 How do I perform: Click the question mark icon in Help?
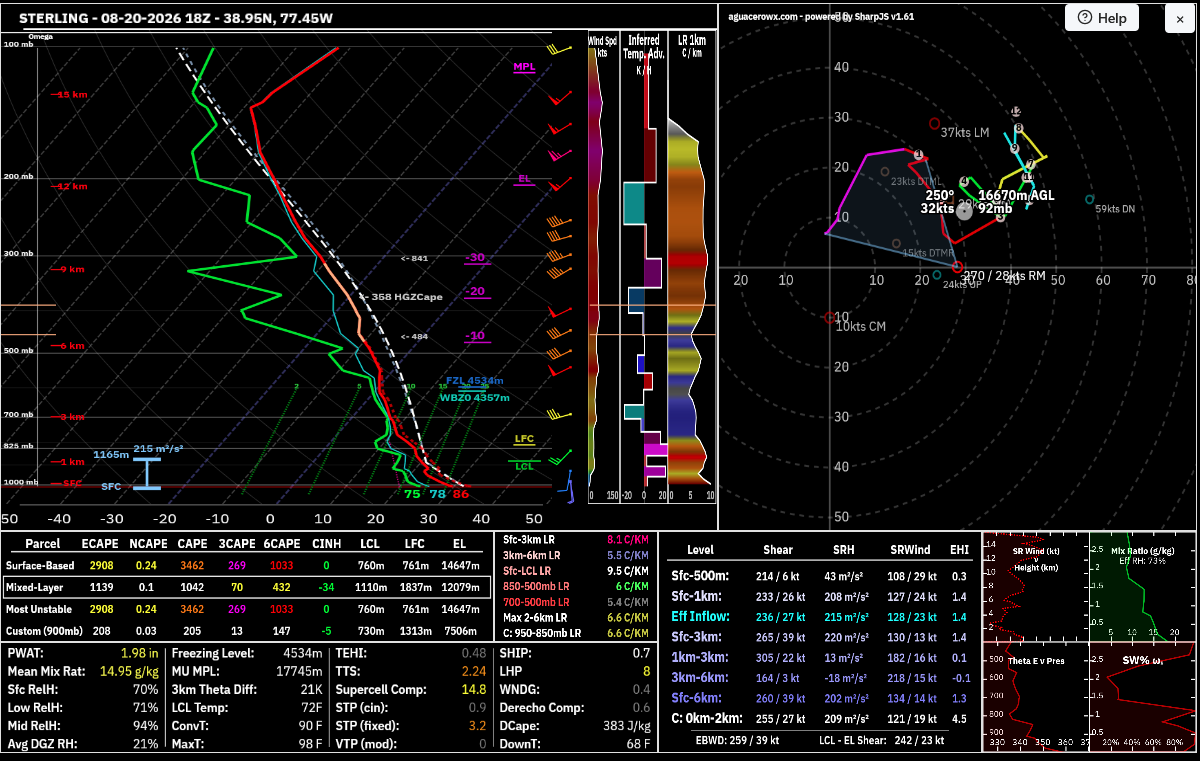click(x=1085, y=18)
